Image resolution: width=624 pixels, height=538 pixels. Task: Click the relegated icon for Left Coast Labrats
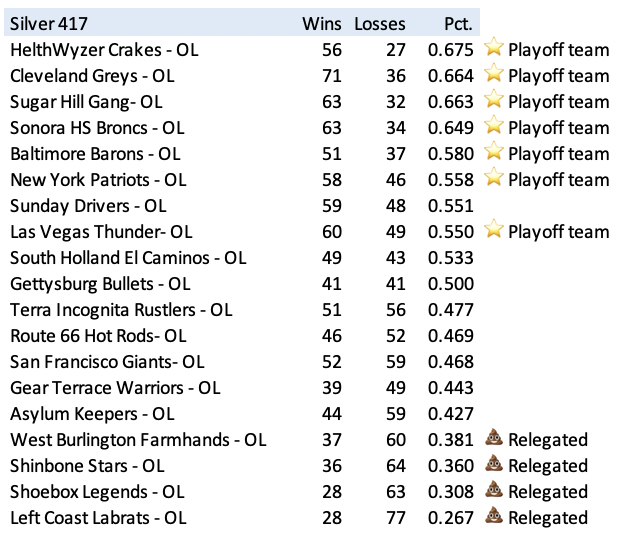pos(494,517)
